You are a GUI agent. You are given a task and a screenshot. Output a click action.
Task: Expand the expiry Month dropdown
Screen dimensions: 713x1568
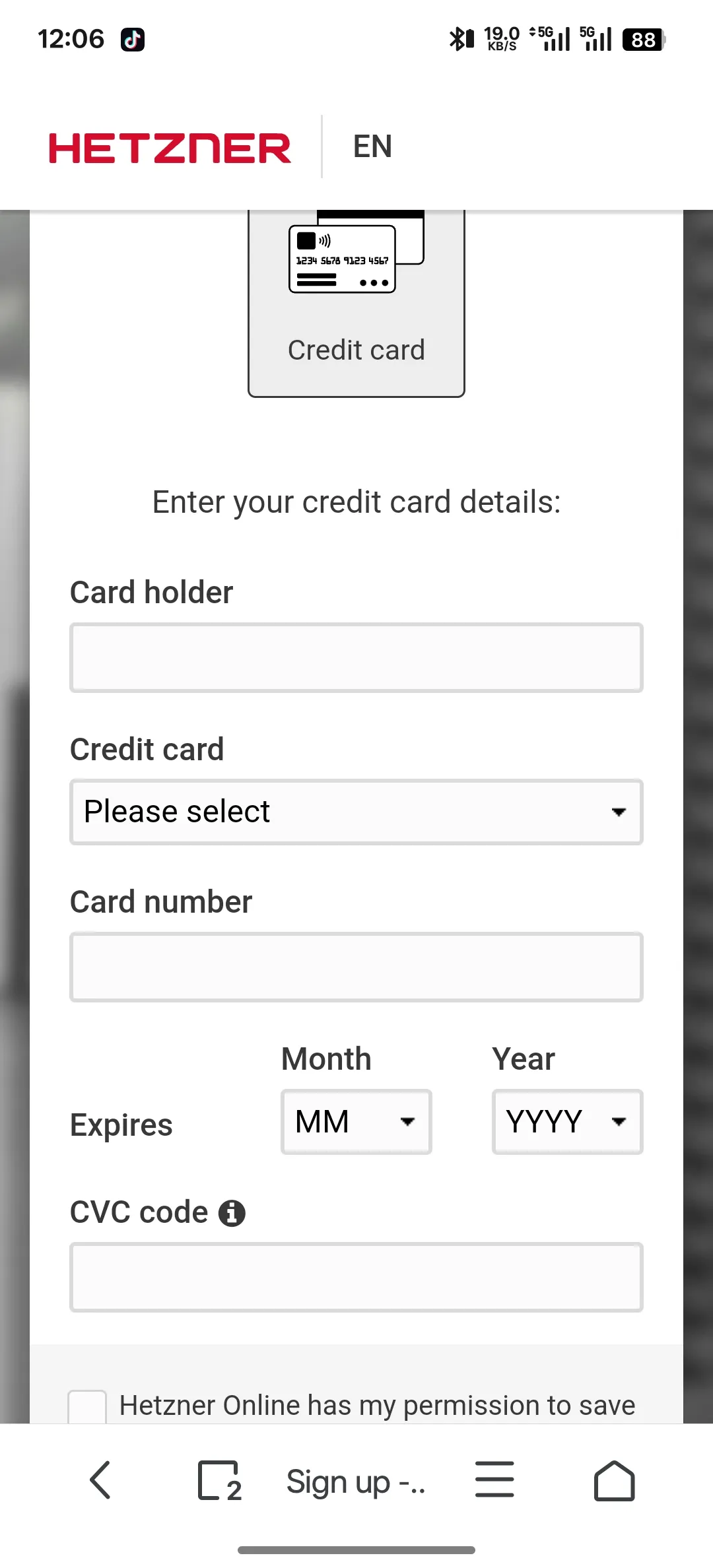click(x=356, y=1122)
